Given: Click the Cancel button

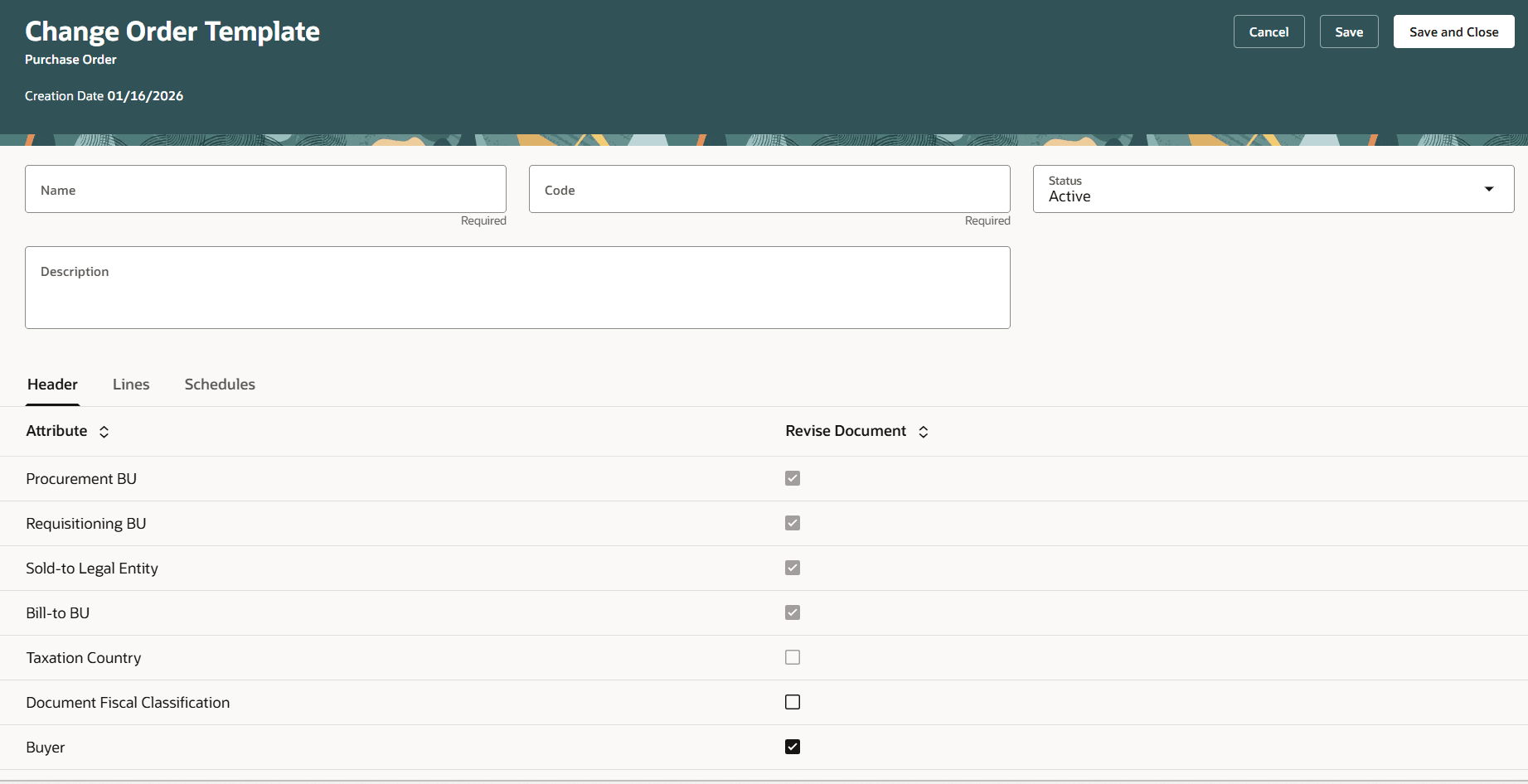Looking at the screenshot, I should pos(1268,31).
